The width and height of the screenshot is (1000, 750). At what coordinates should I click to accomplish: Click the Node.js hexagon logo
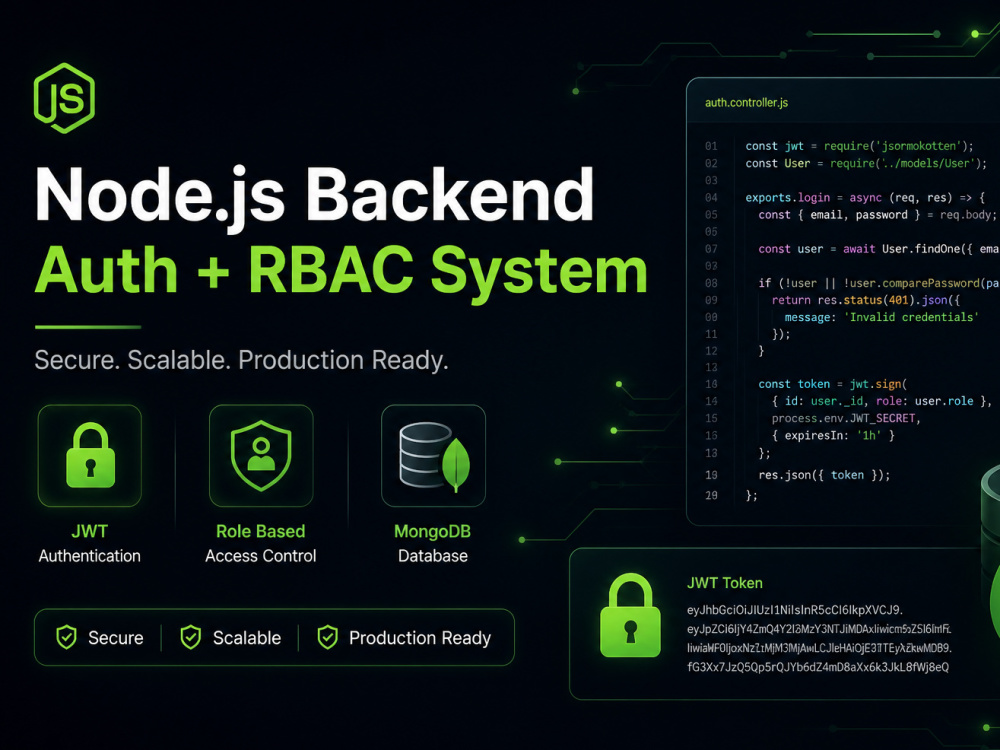pos(64,98)
